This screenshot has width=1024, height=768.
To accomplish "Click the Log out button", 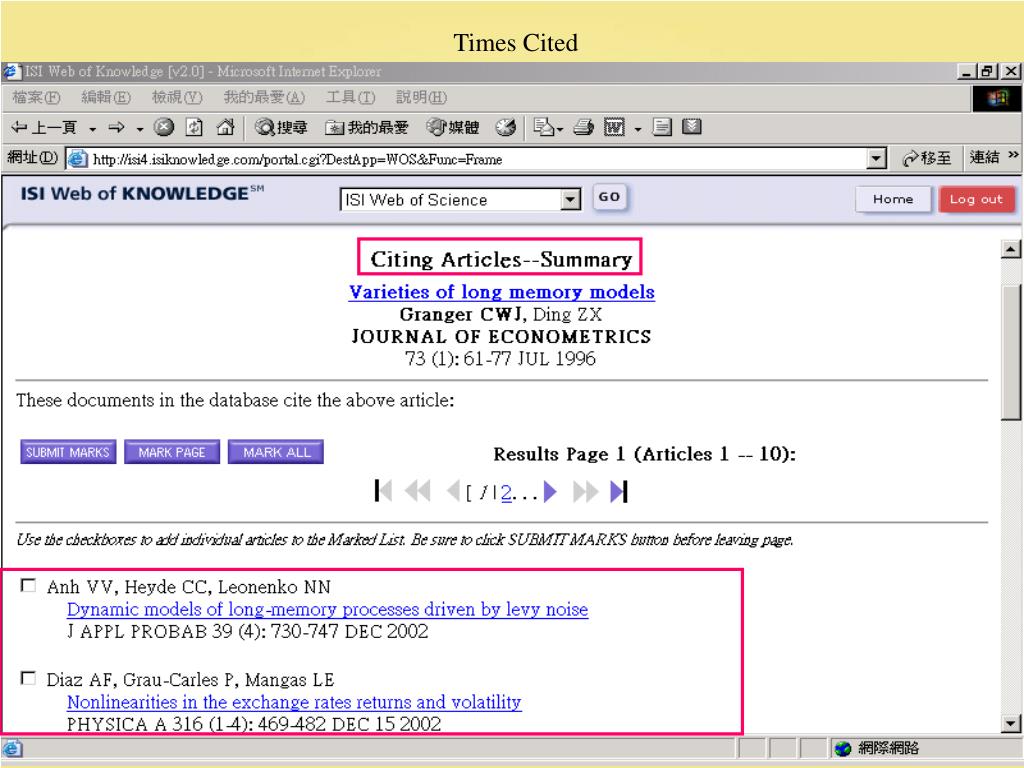I will pyautogui.click(x=976, y=199).
